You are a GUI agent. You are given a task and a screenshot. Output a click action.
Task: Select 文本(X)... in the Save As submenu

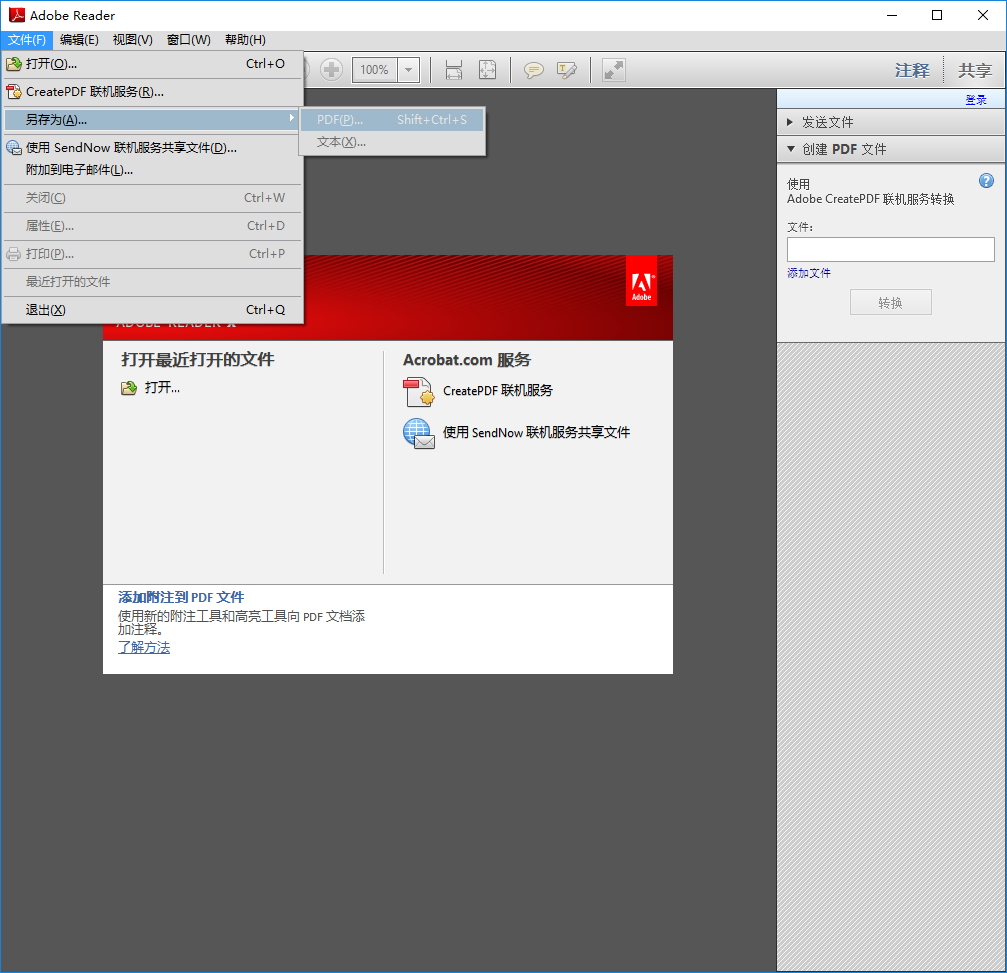[392, 142]
